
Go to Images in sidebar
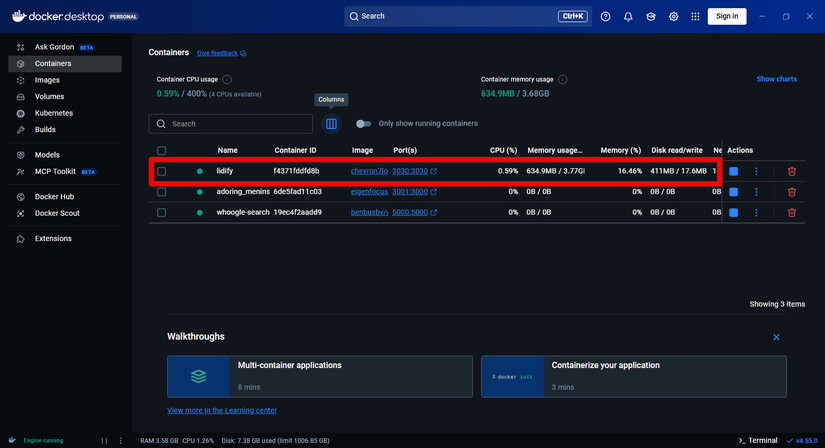[x=65, y=80]
